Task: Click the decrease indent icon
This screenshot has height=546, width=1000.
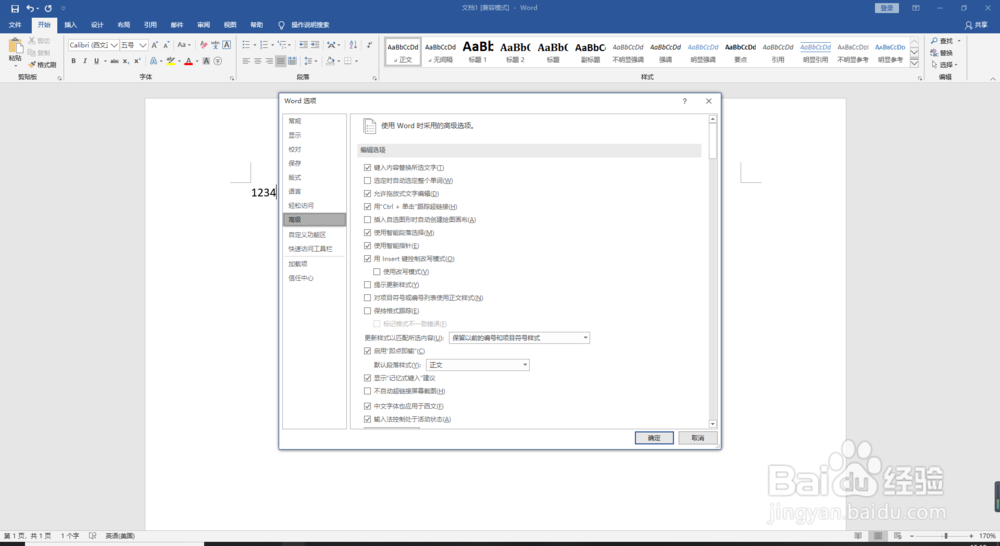Action: (303, 45)
